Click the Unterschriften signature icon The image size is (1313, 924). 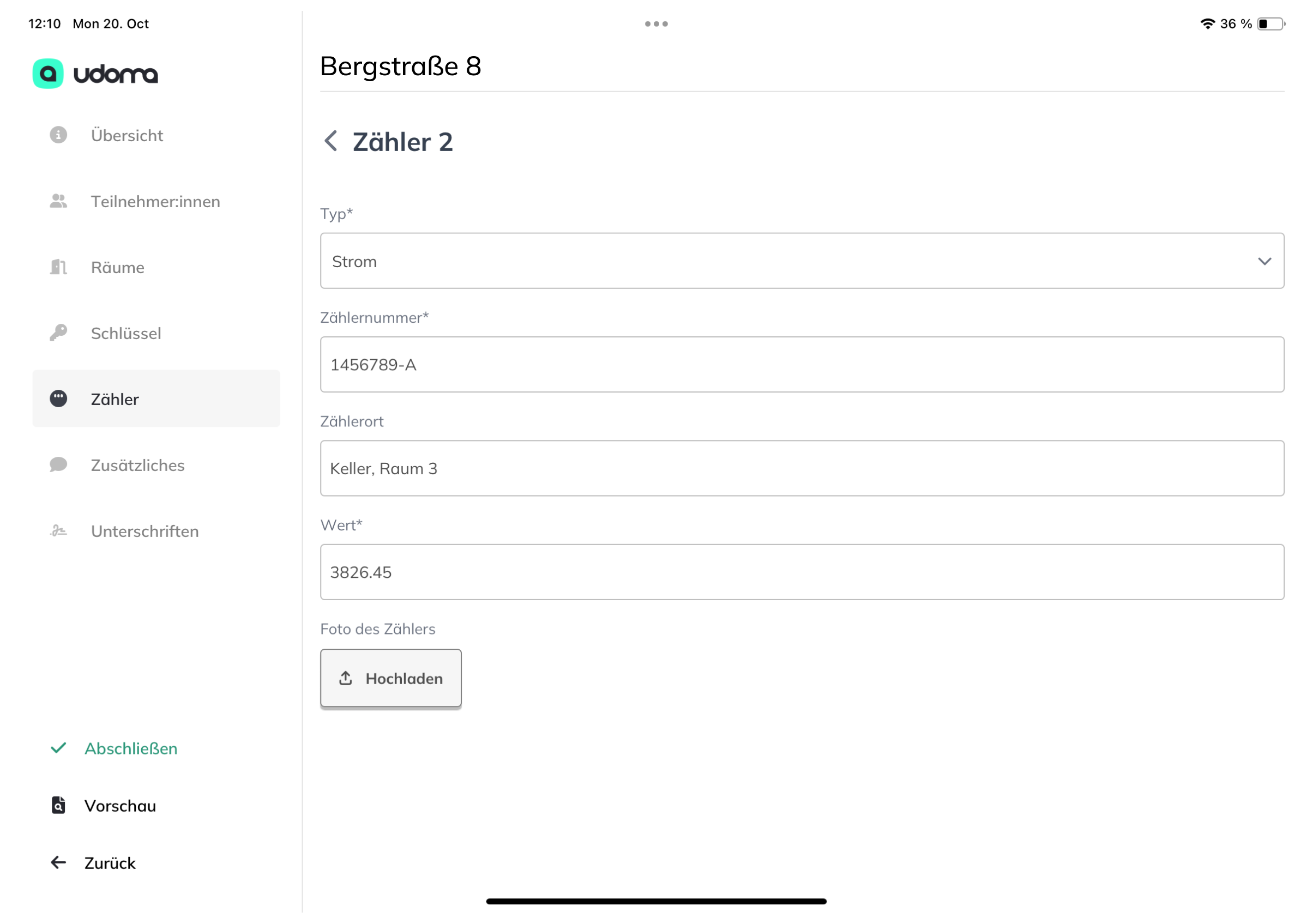tap(58, 531)
